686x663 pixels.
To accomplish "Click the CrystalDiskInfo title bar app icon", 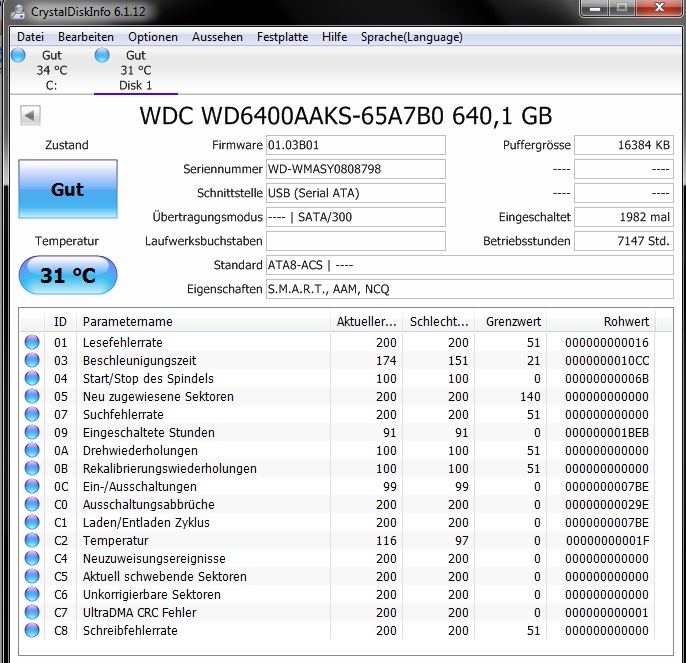I will click(x=18, y=11).
